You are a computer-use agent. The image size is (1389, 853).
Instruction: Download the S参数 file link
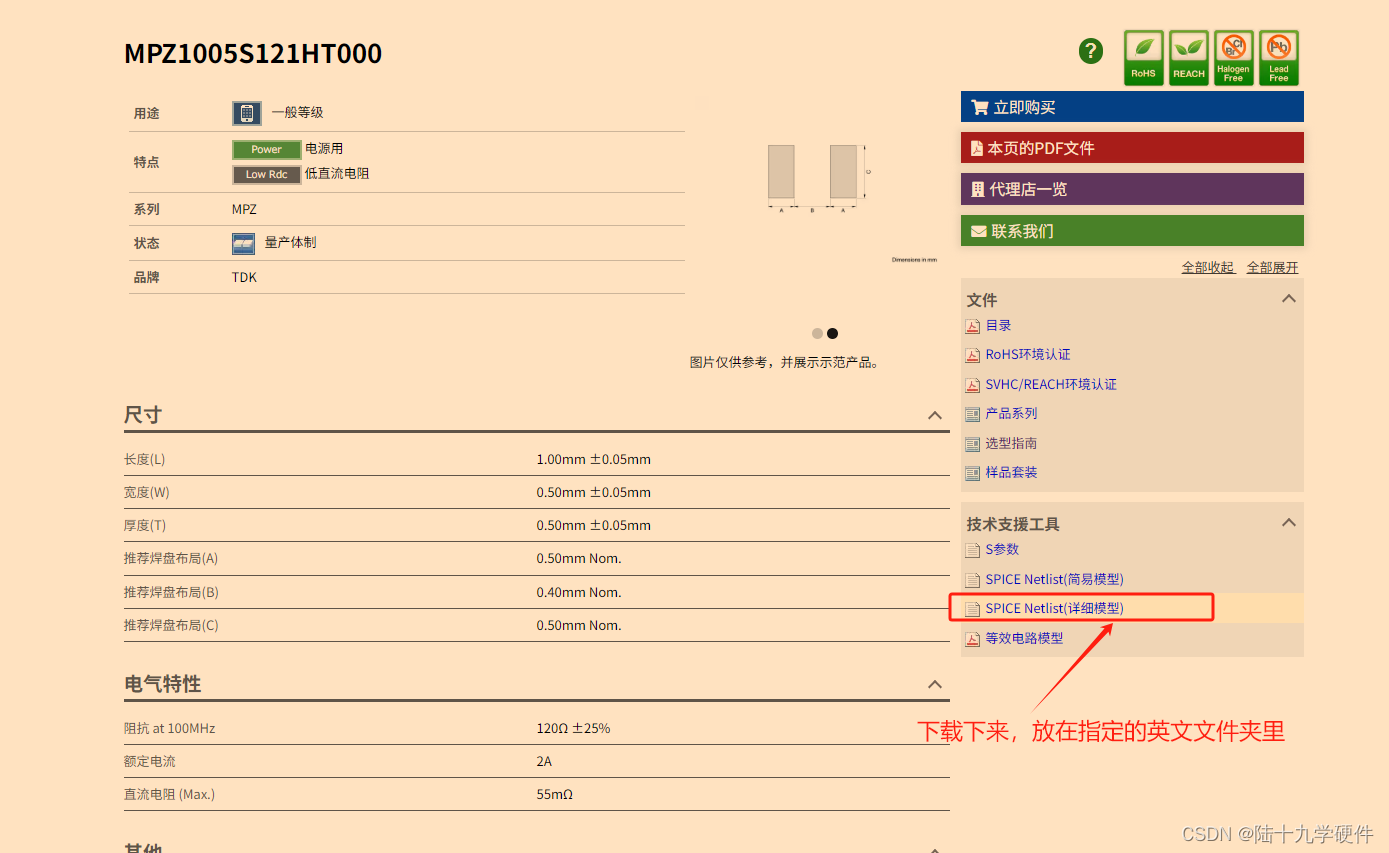[x=1002, y=550]
